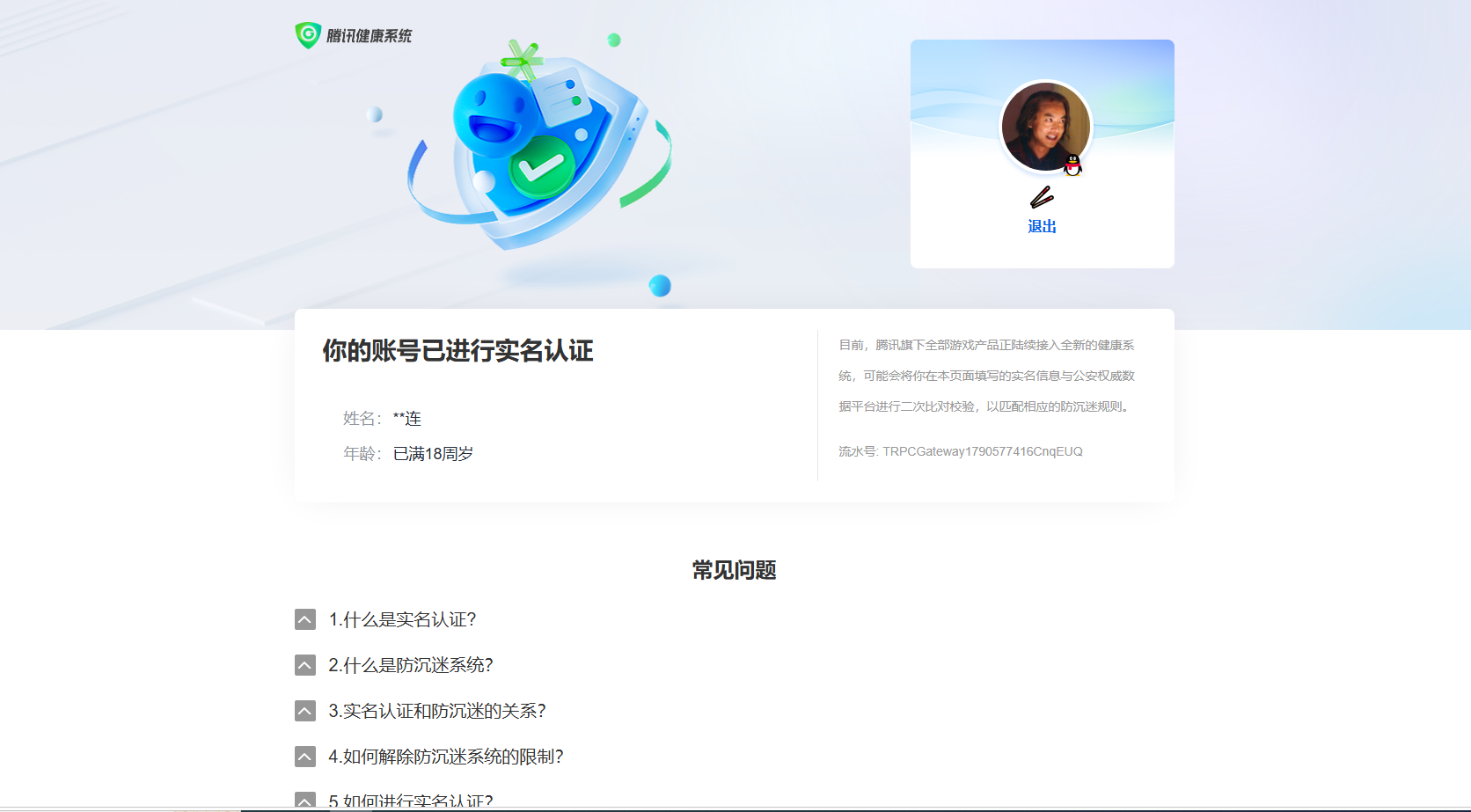The image size is (1471, 812).
Task: Click the heading 你的账号已进行实名认证
Action: [457, 351]
